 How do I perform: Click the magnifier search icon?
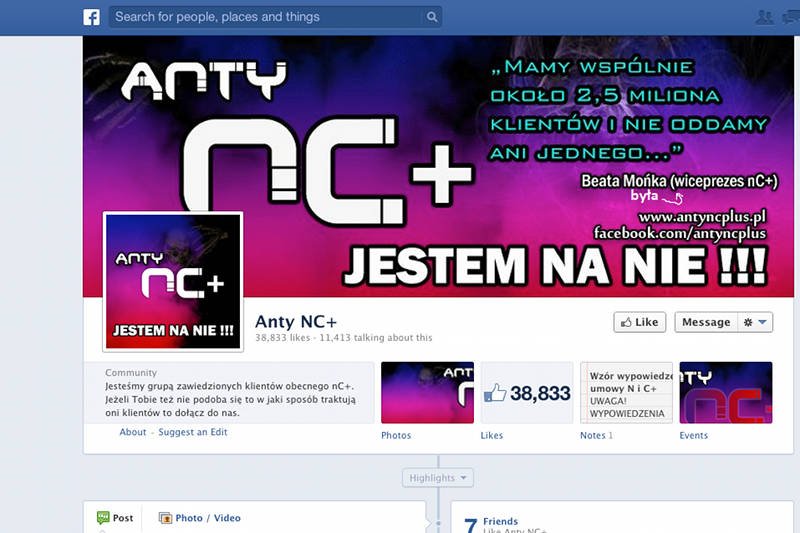[432, 17]
